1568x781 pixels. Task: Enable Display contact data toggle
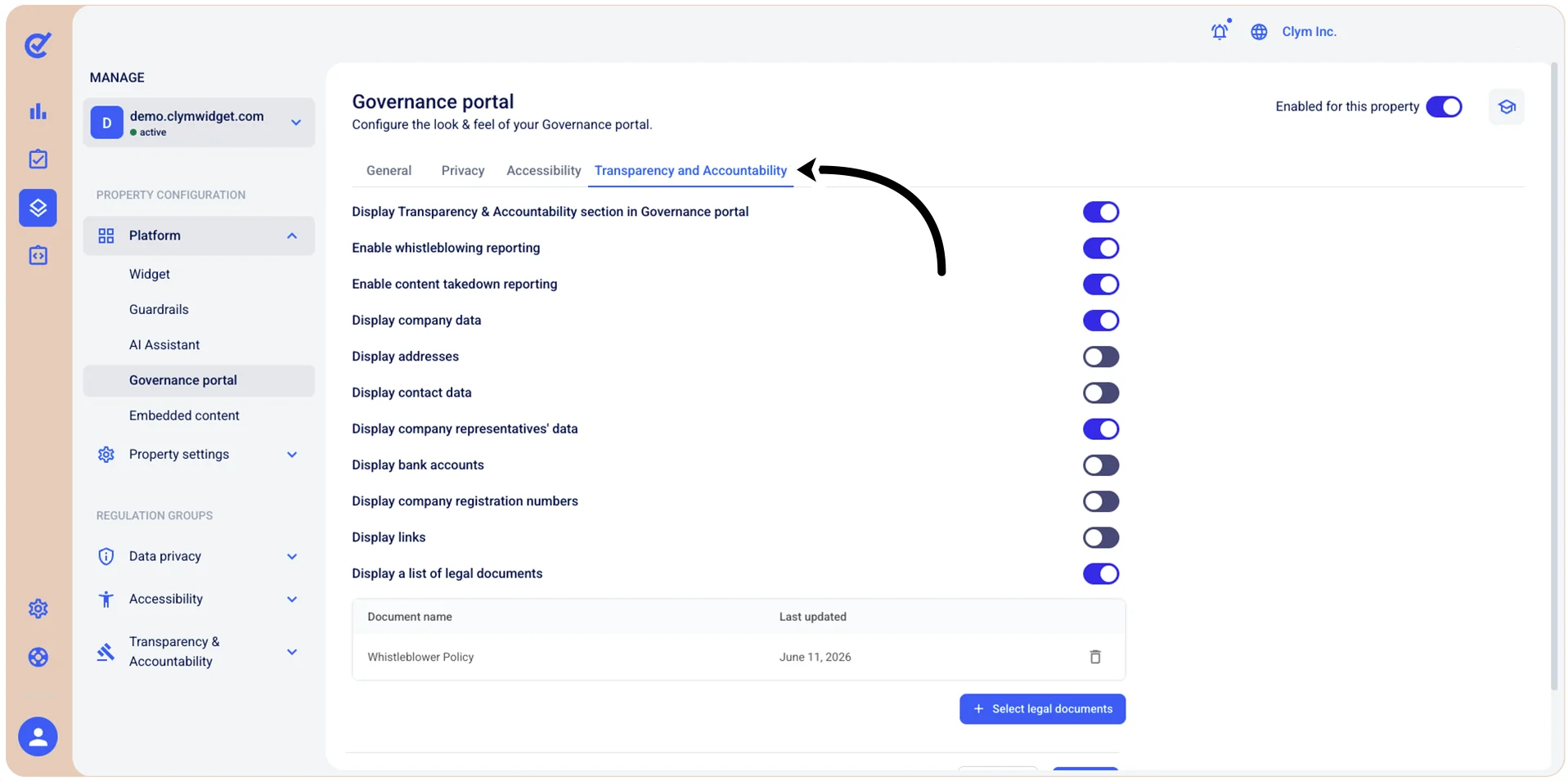tap(1101, 393)
